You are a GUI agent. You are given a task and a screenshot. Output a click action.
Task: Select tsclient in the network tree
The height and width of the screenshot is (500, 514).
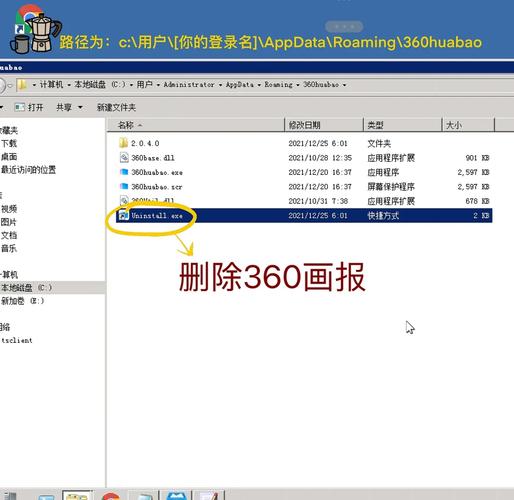click(17, 340)
